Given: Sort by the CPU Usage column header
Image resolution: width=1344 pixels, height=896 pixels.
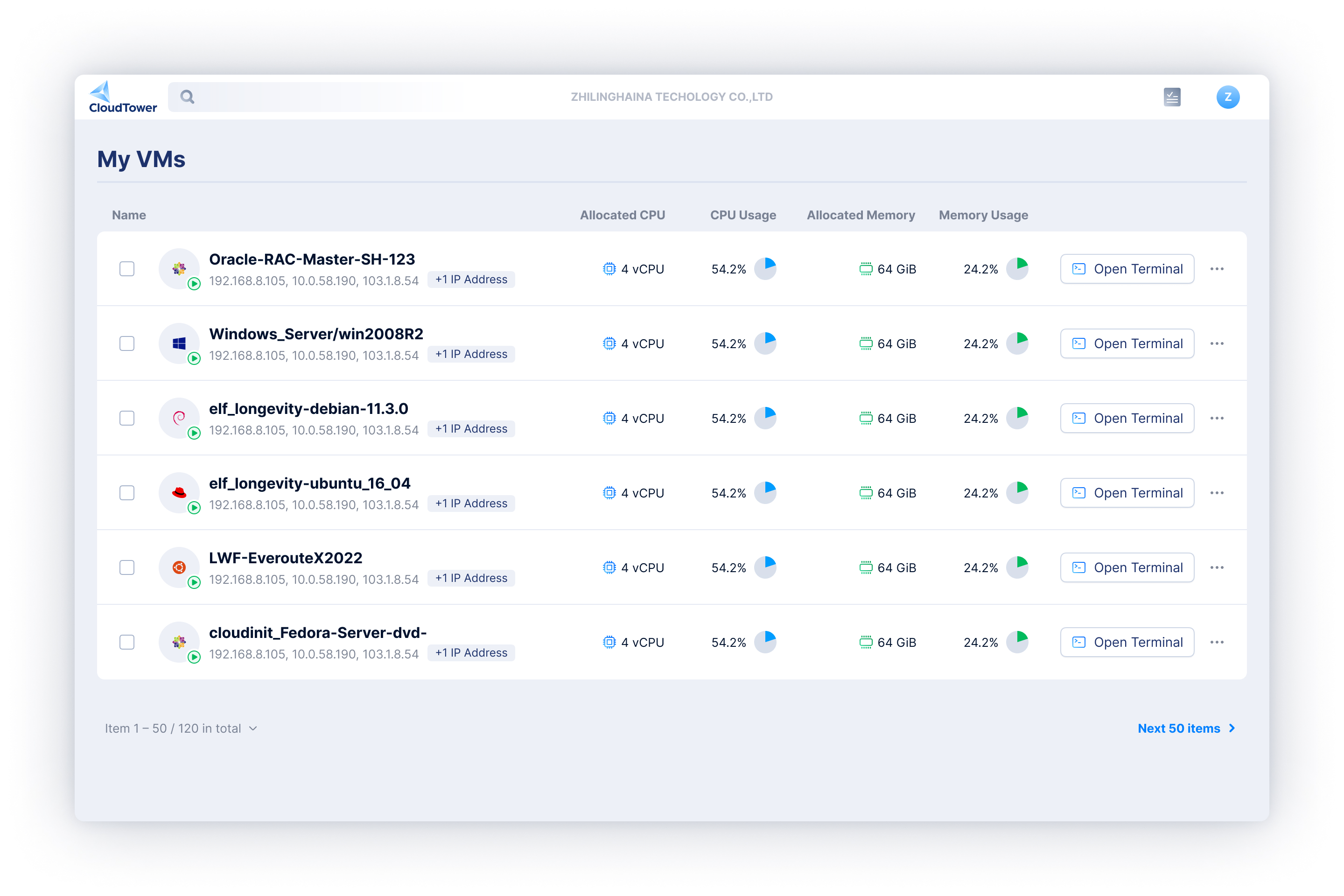Looking at the screenshot, I should (x=743, y=215).
